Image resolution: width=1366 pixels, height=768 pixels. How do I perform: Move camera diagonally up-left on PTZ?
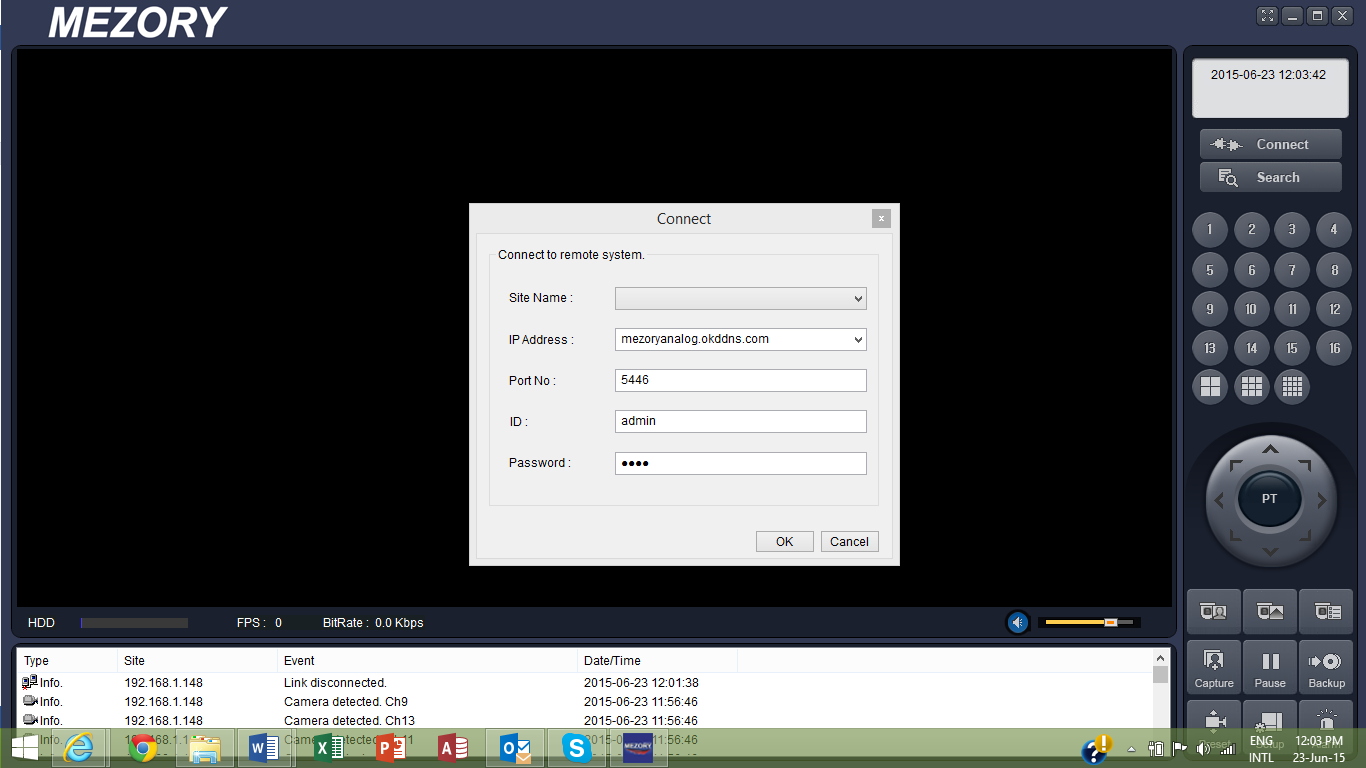(1235, 466)
